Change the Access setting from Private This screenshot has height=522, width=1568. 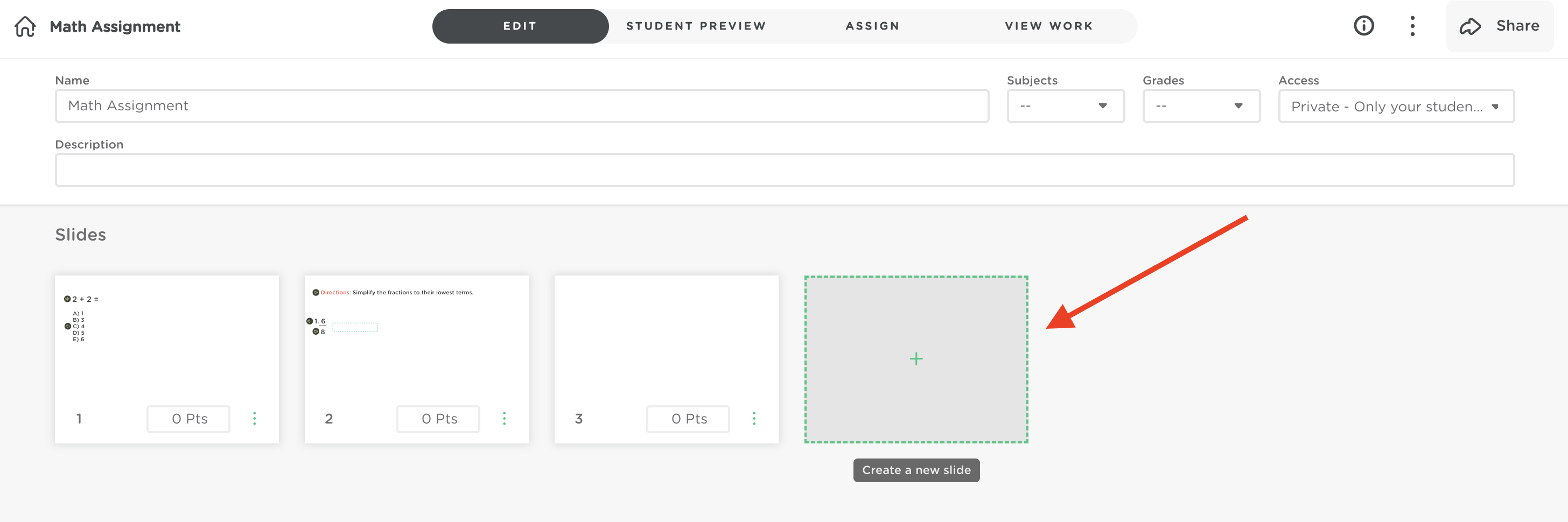1396,106
